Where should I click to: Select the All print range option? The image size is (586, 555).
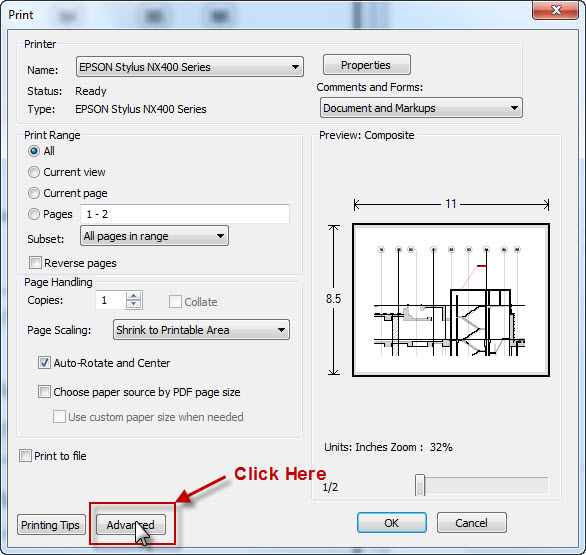pos(34,151)
